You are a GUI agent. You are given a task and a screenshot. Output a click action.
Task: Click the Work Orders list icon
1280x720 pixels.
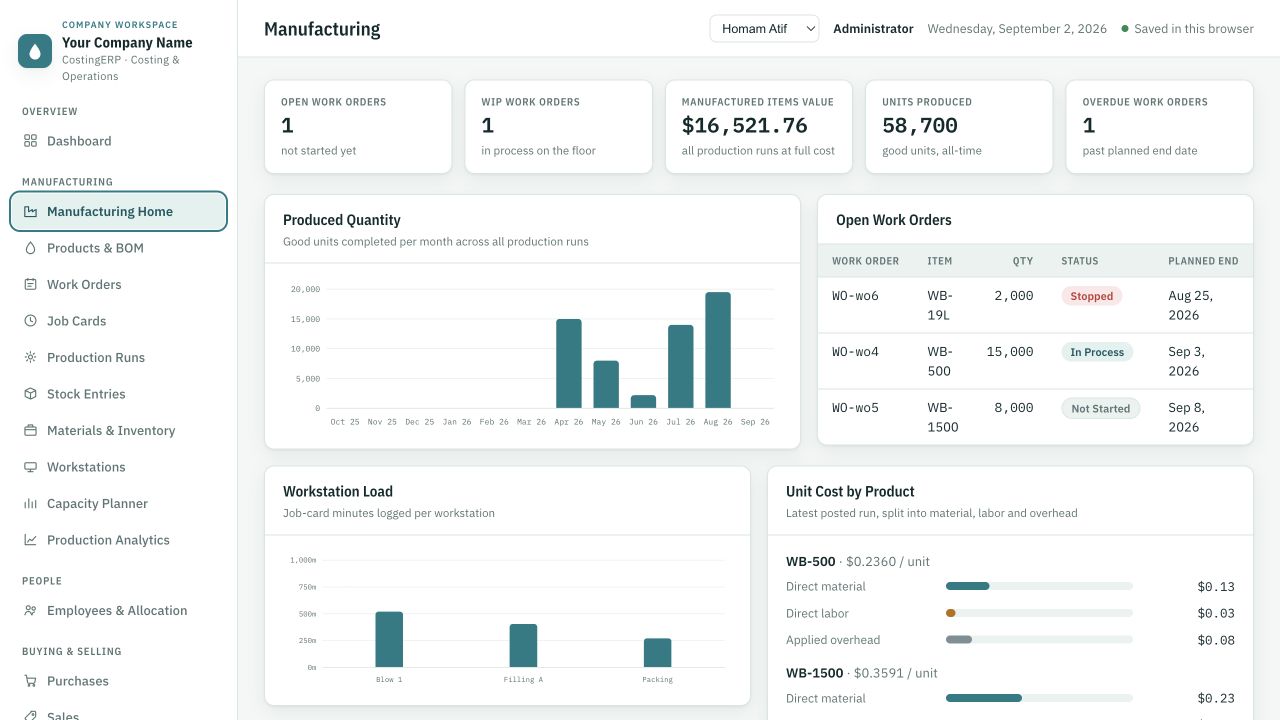(x=30, y=284)
